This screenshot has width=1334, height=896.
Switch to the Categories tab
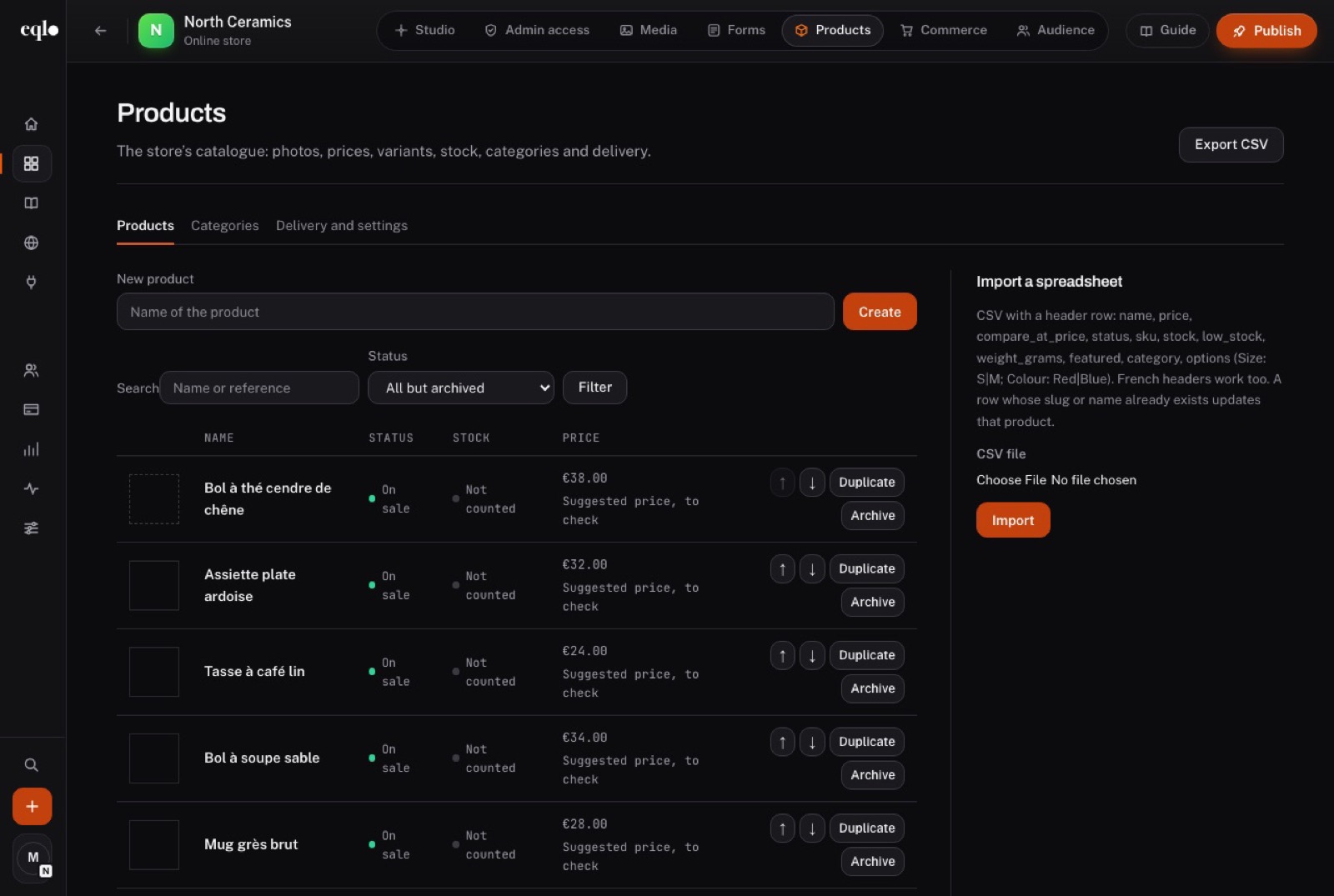tap(225, 226)
